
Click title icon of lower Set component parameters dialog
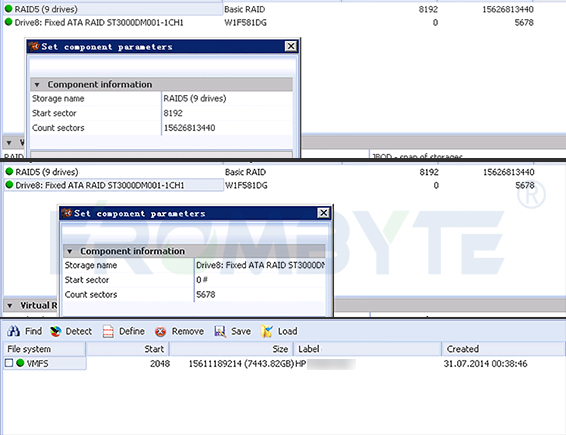[x=66, y=213]
